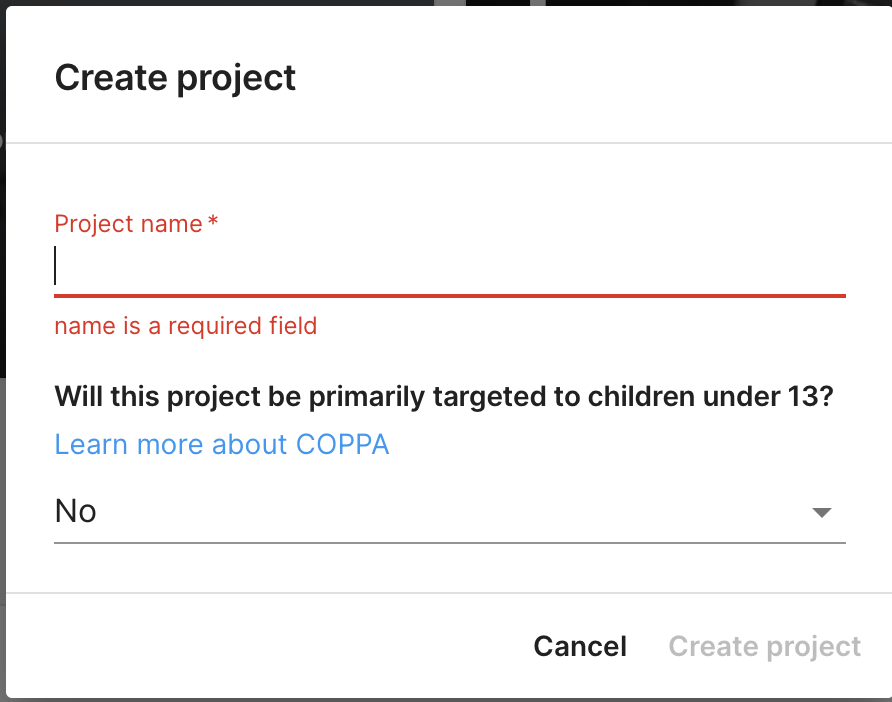
Task: Select the "No" value in the COPPA dropdown
Action: [x=76, y=511]
